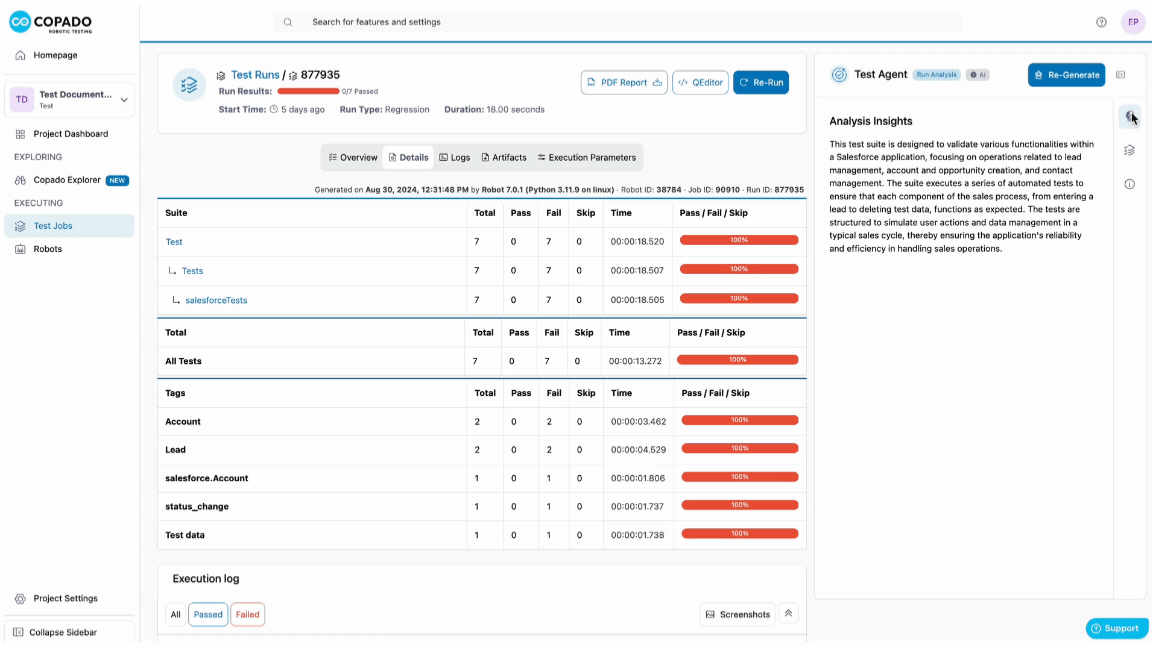
Task: Click the Homepage house icon
Action: (21, 55)
